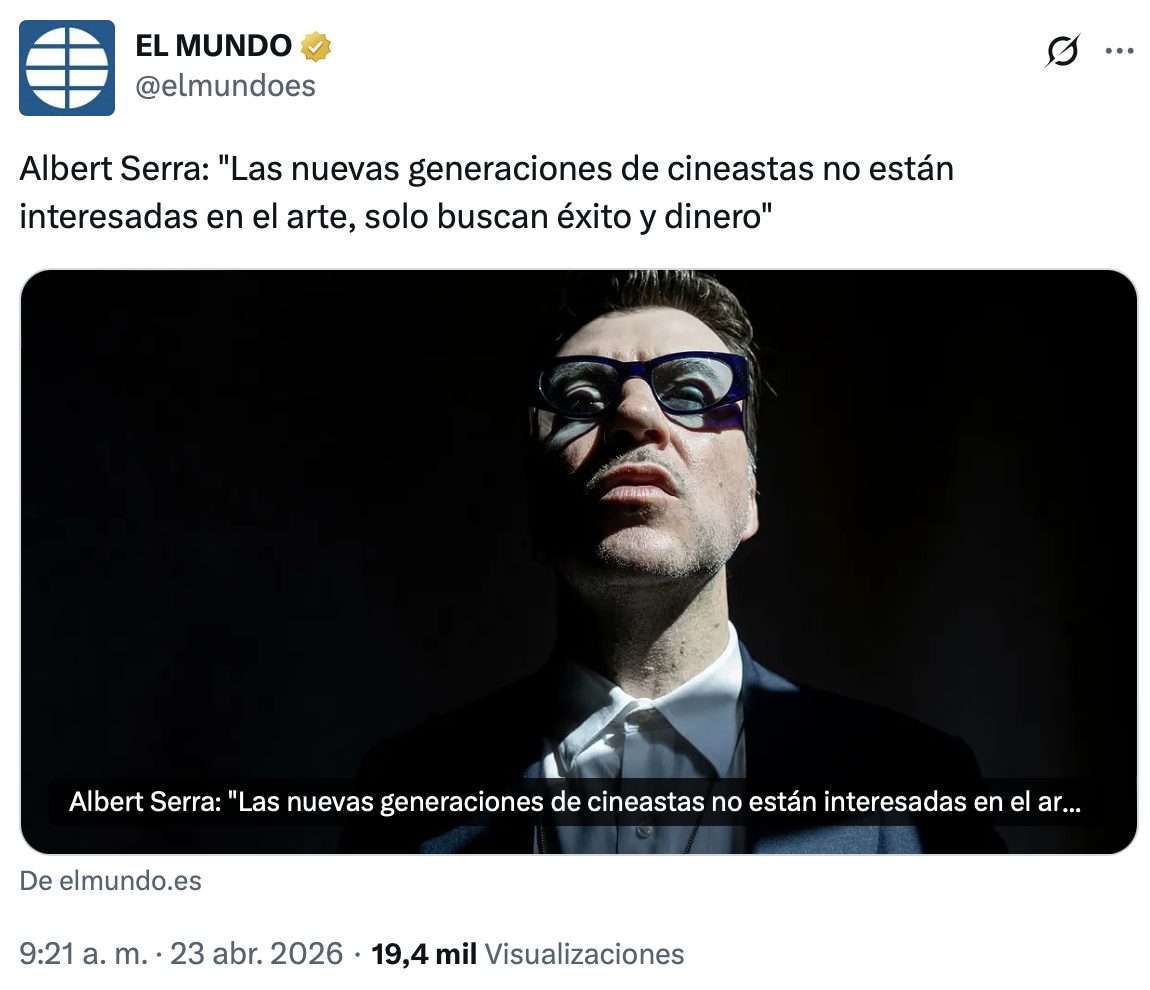Open the EL MUNDO globe profile avatar
Image resolution: width=1150 pixels, height=990 pixels.
pos(67,67)
